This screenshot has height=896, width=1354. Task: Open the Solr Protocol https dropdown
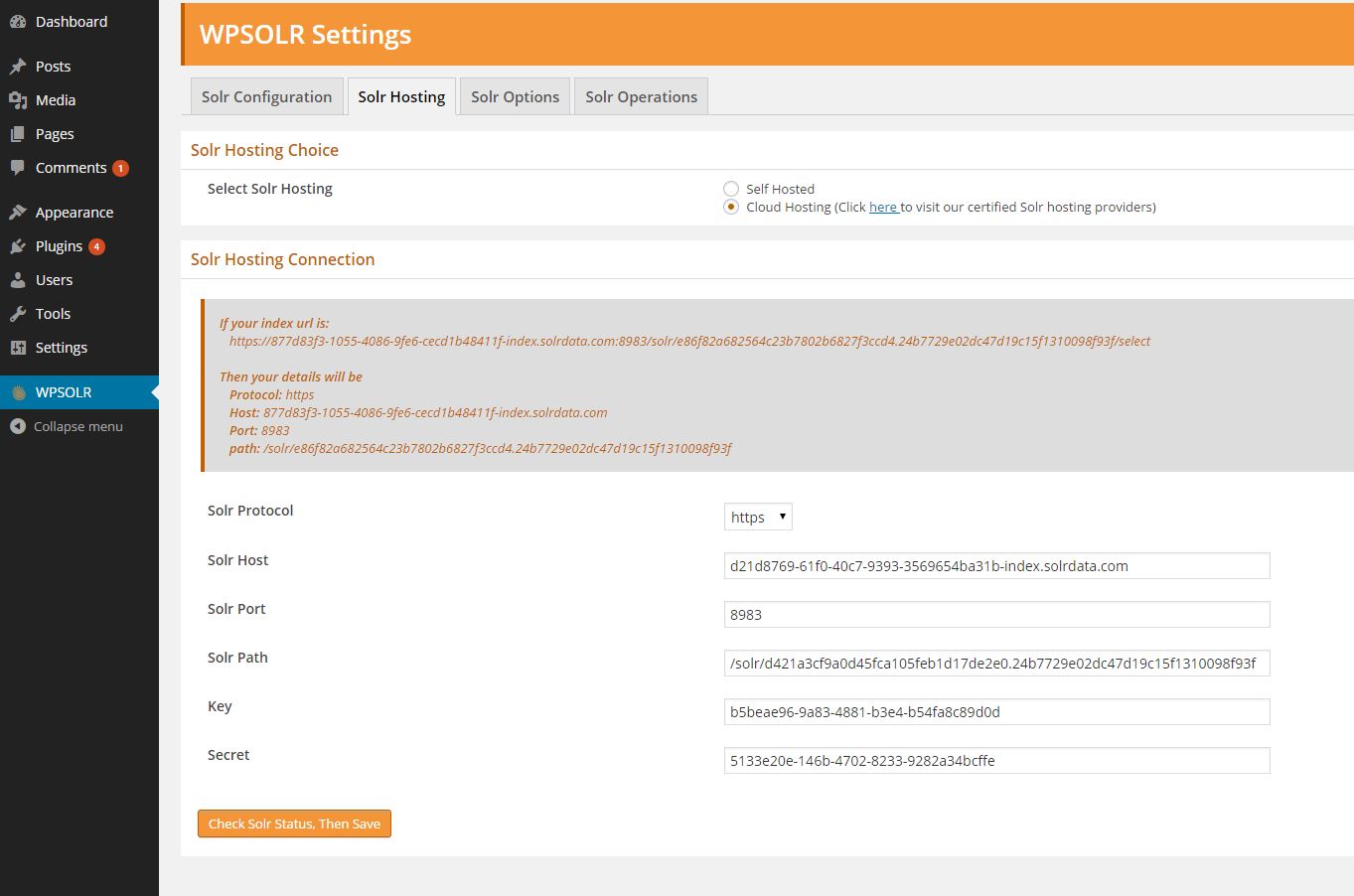(758, 517)
